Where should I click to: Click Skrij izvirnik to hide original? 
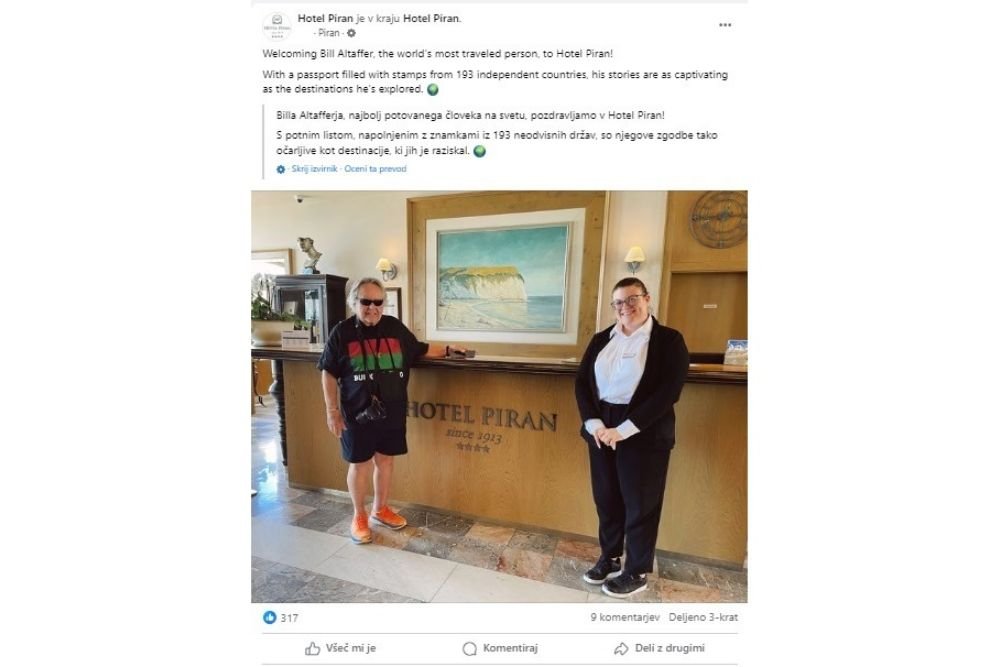[x=314, y=169]
